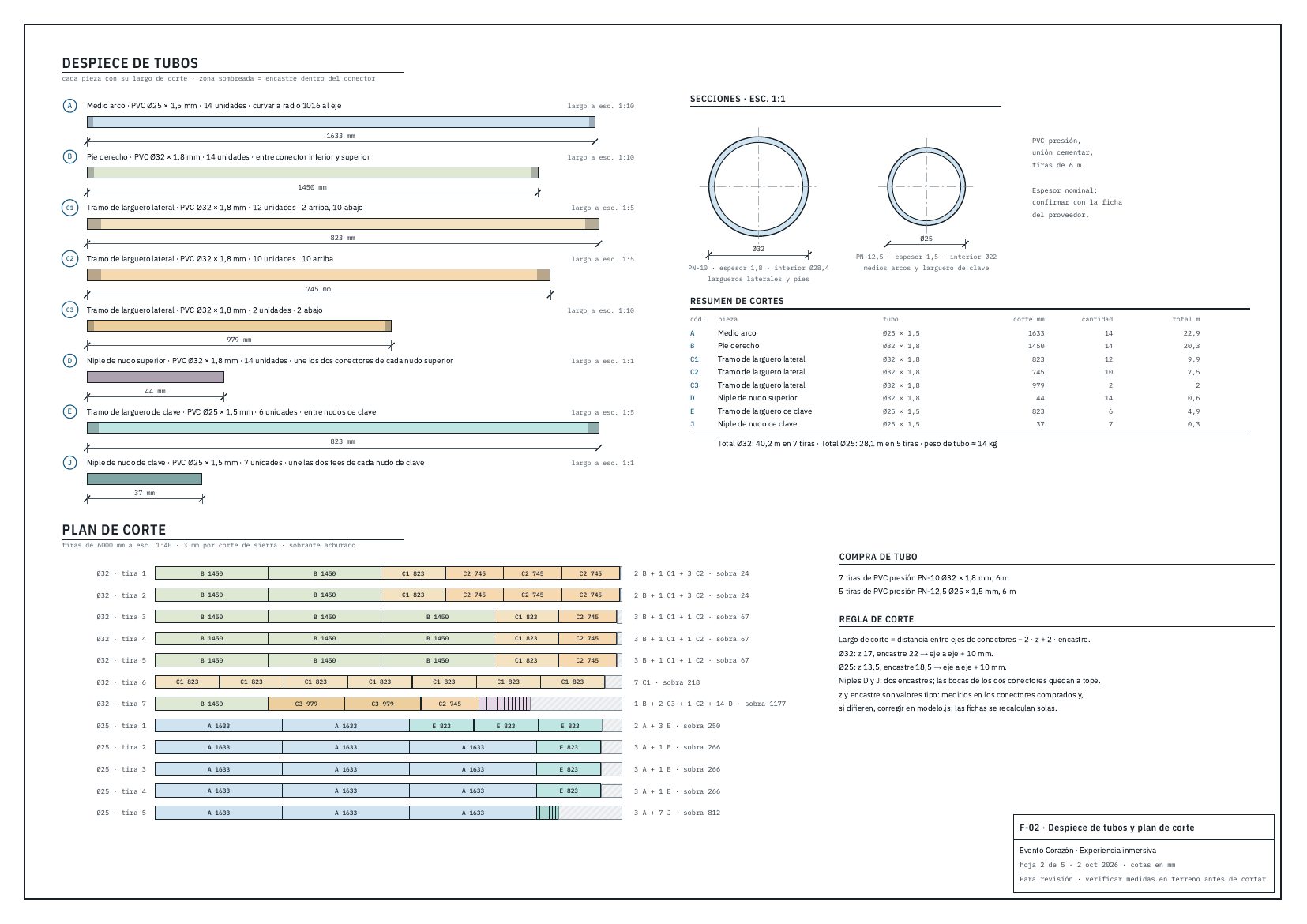Screen dimensions: 1307x924
Task: Click the green Pie derecho tube bar
Action: (x=312, y=173)
